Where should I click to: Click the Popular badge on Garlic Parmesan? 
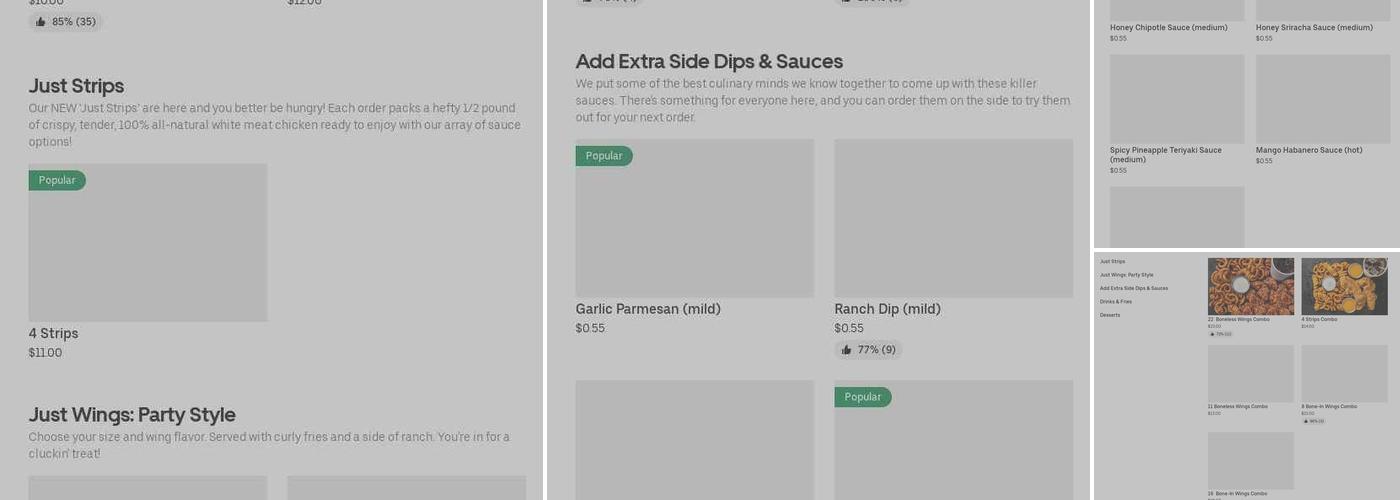tap(604, 156)
